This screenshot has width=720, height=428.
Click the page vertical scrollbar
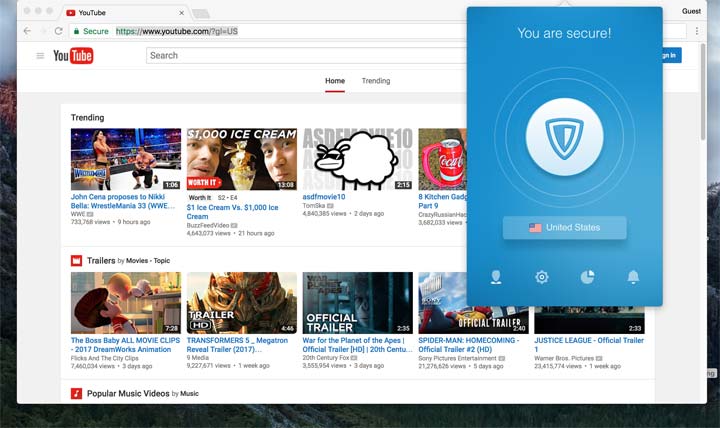coord(703,92)
